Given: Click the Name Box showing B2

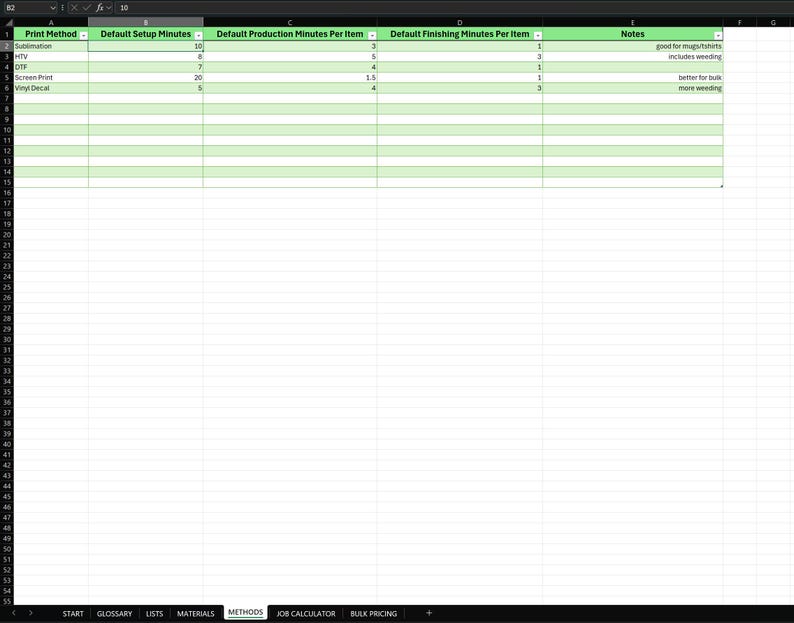Looking at the screenshot, I should click(26, 8).
